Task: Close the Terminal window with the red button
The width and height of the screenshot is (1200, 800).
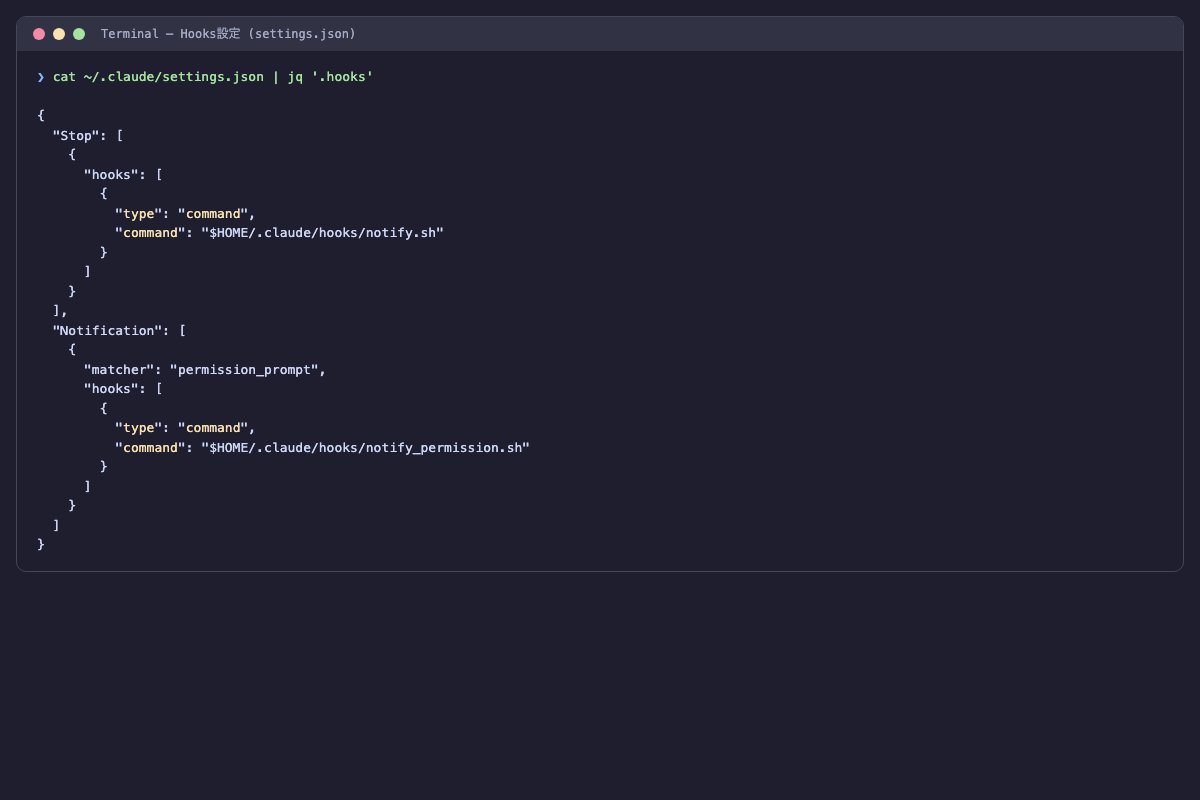Action: pos(39,34)
